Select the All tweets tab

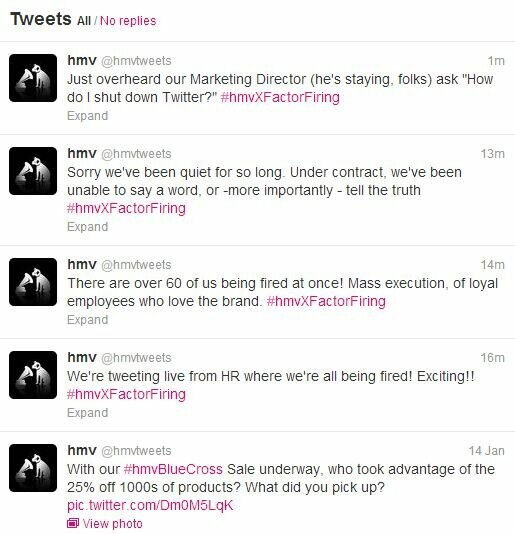click(84, 21)
